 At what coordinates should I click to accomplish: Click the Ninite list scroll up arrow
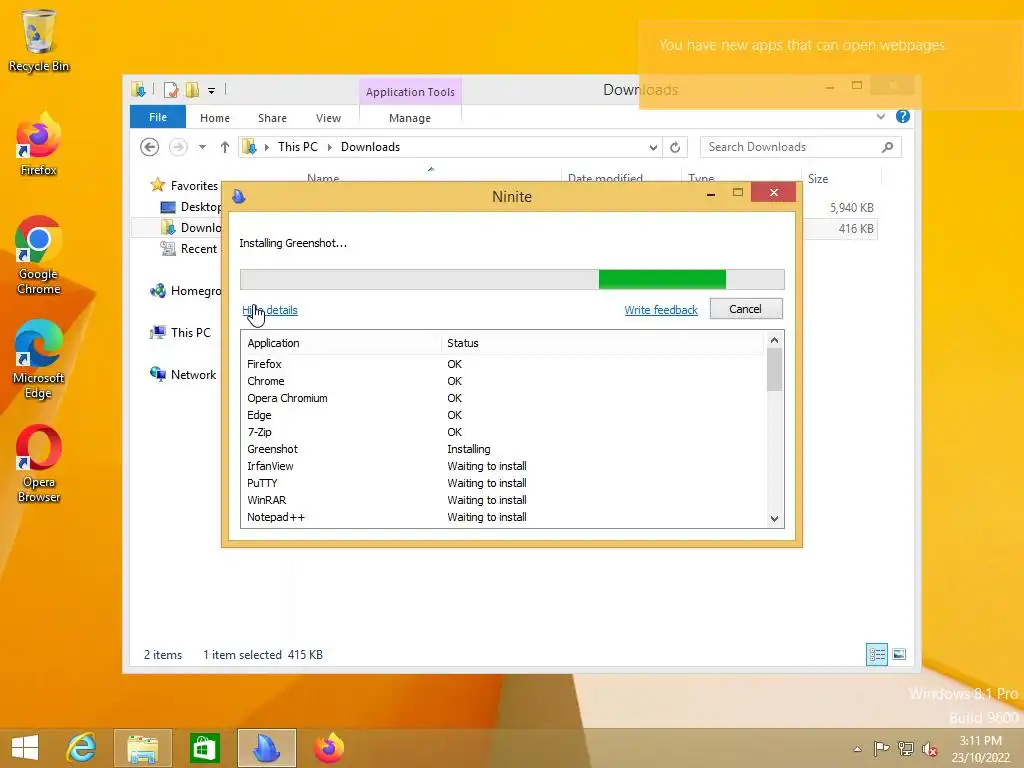point(774,340)
